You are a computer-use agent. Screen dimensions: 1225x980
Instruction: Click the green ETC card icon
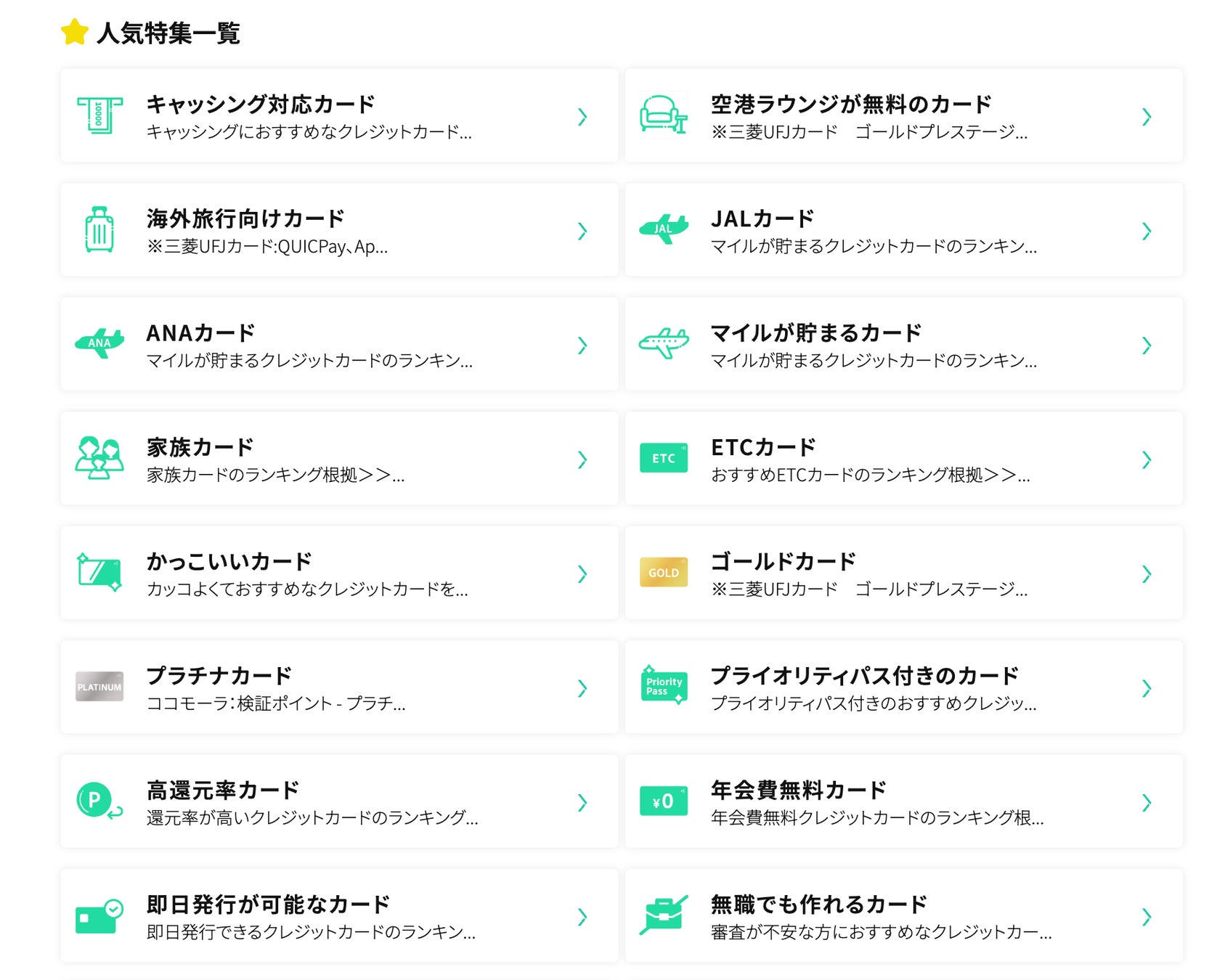(663, 458)
